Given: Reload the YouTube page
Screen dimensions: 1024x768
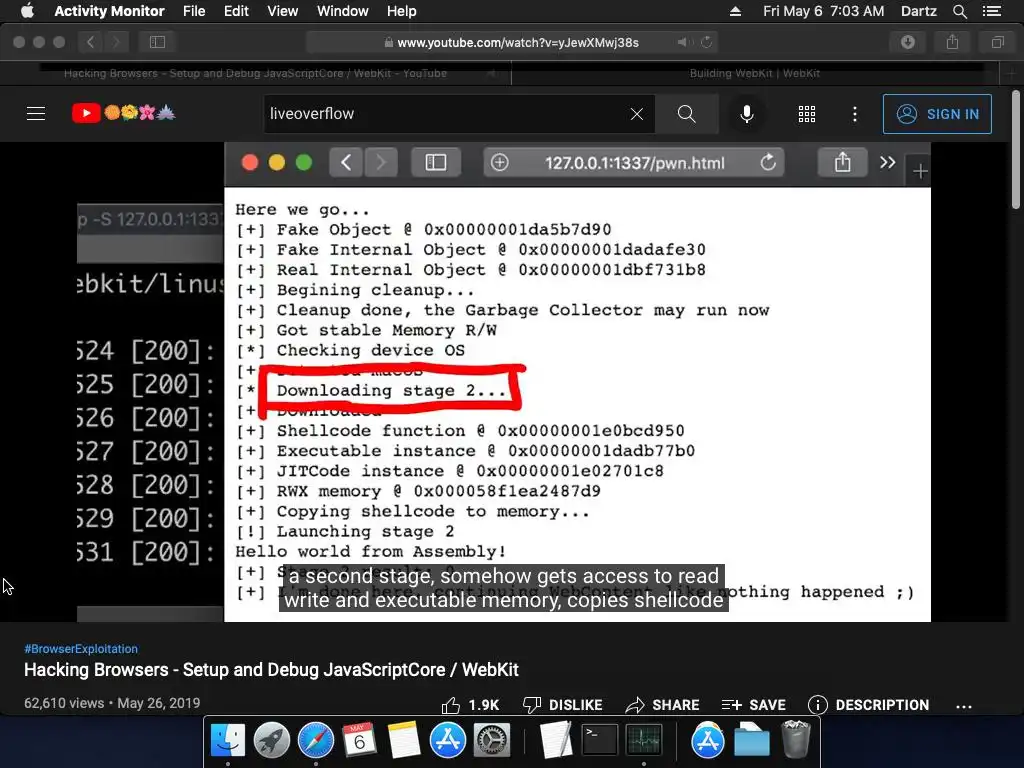Looking at the screenshot, I should point(707,42).
